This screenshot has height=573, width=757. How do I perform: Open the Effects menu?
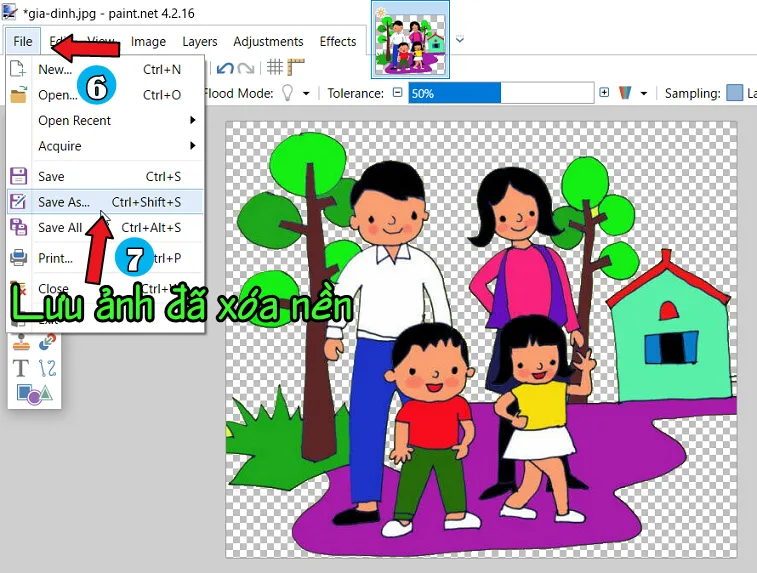pyautogui.click(x=338, y=42)
